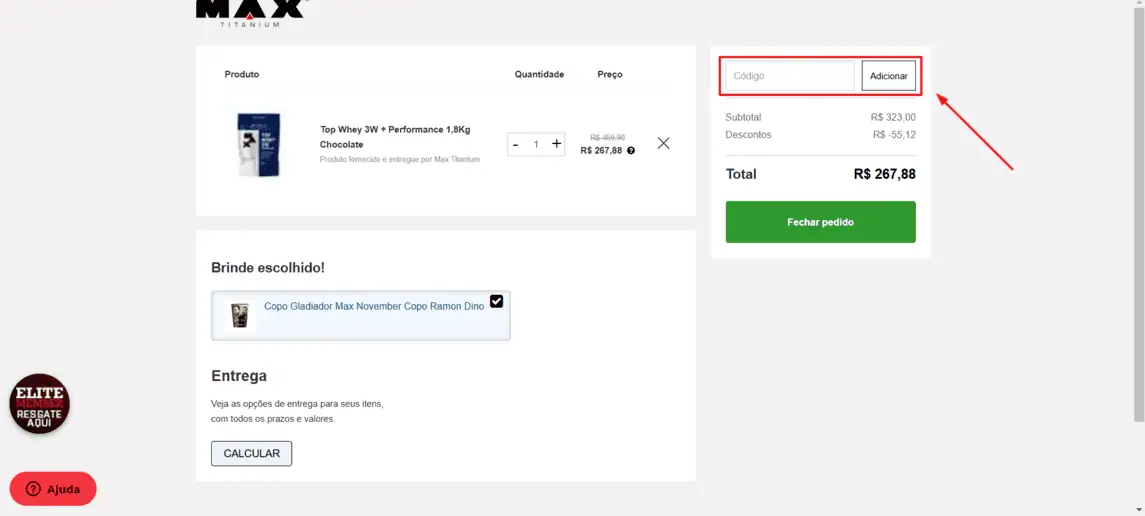Click the Brinde escolhido! heading

(268, 268)
